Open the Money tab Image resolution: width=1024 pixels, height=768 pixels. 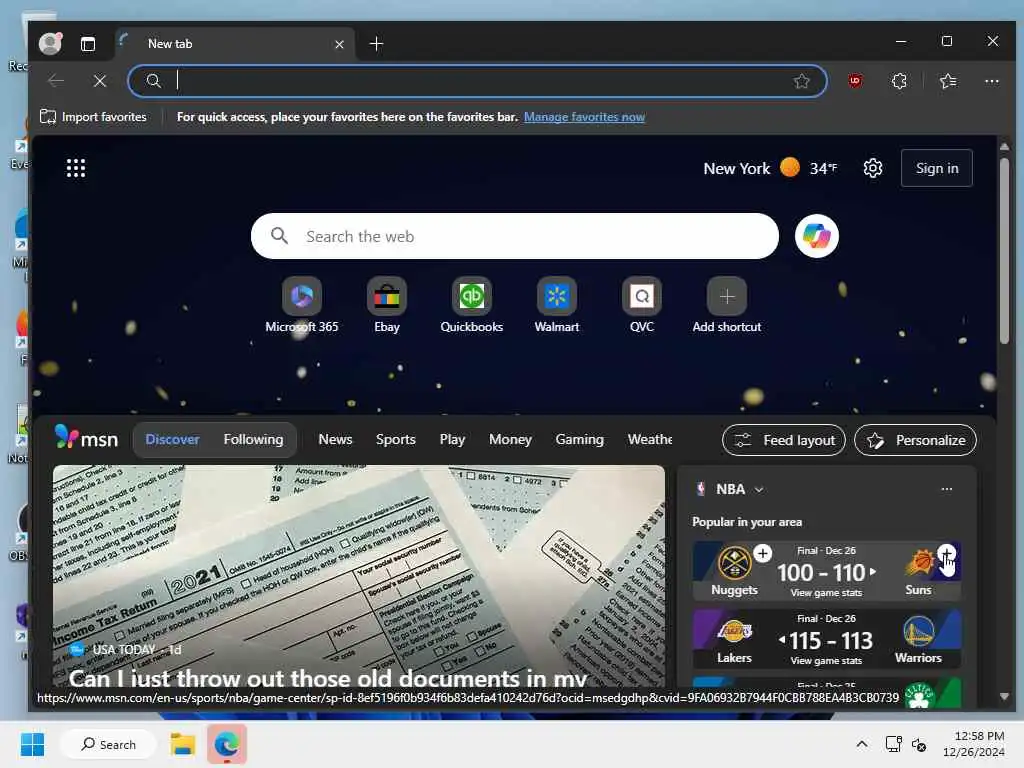coord(510,440)
